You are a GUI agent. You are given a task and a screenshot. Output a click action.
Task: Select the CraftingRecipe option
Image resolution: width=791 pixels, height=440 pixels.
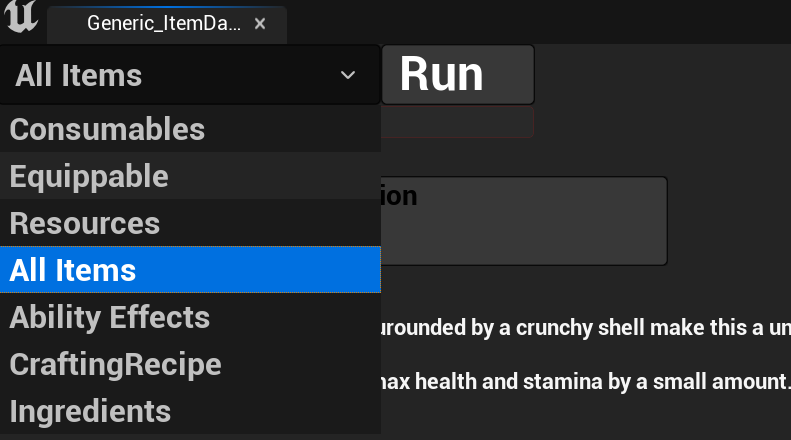[x=115, y=364]
